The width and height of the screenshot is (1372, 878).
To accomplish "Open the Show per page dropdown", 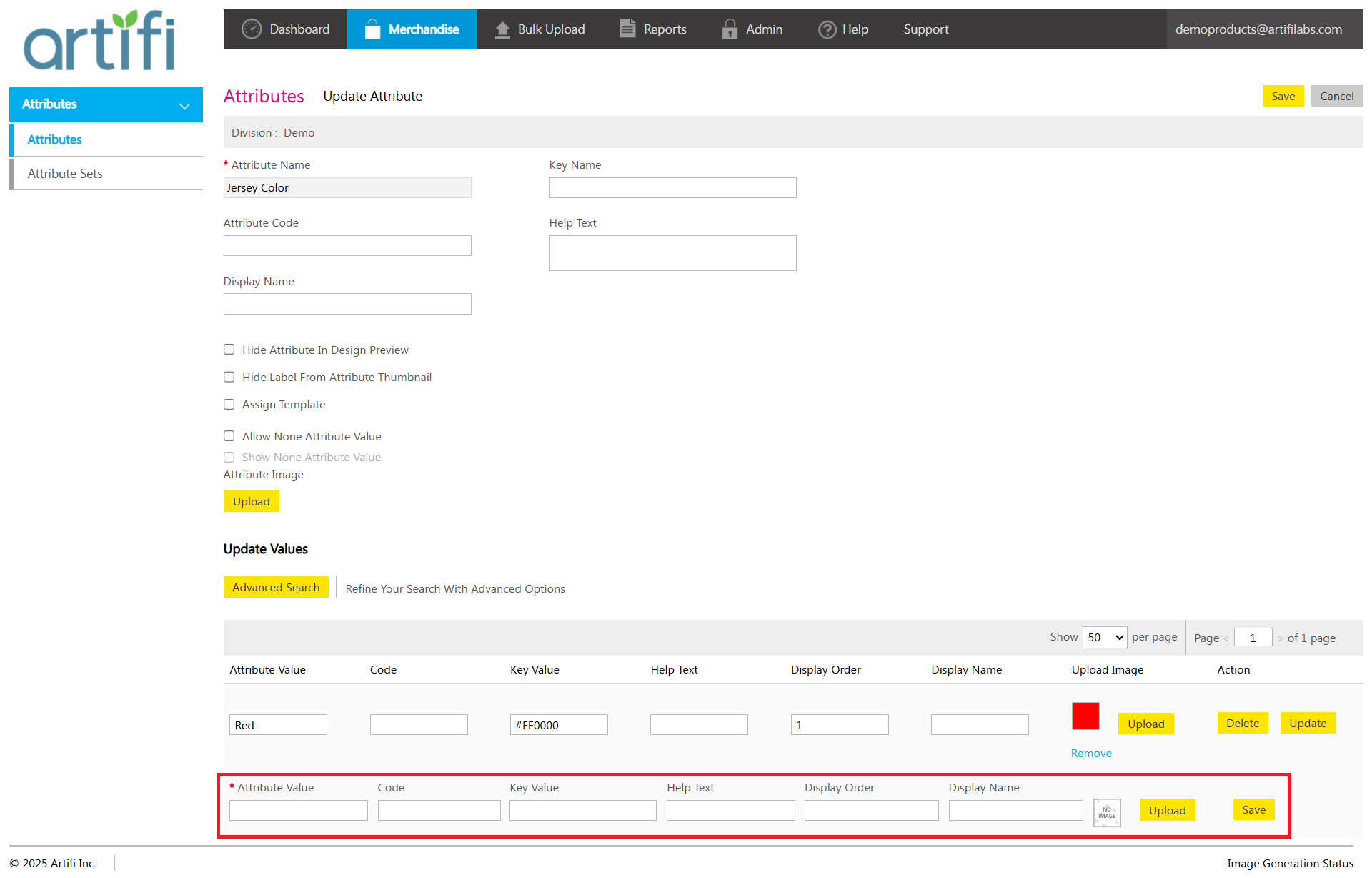I will [x=1105, y=637].
